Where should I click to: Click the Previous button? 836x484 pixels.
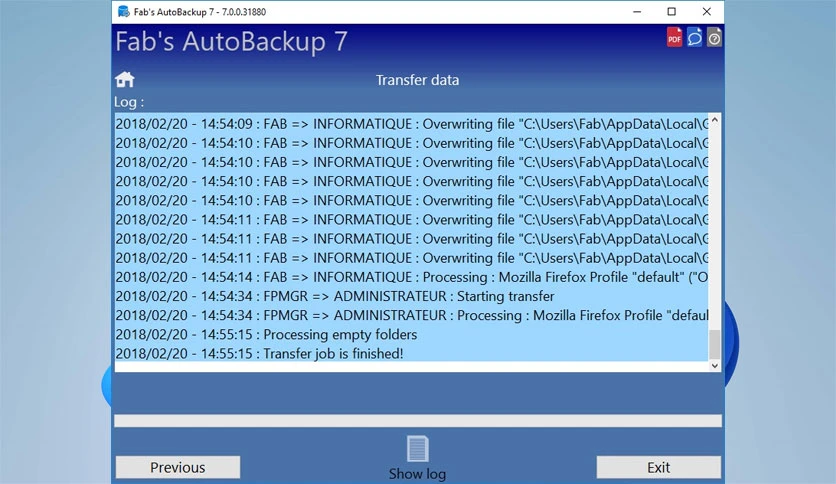pyautogui.click(x=178, y=467)
